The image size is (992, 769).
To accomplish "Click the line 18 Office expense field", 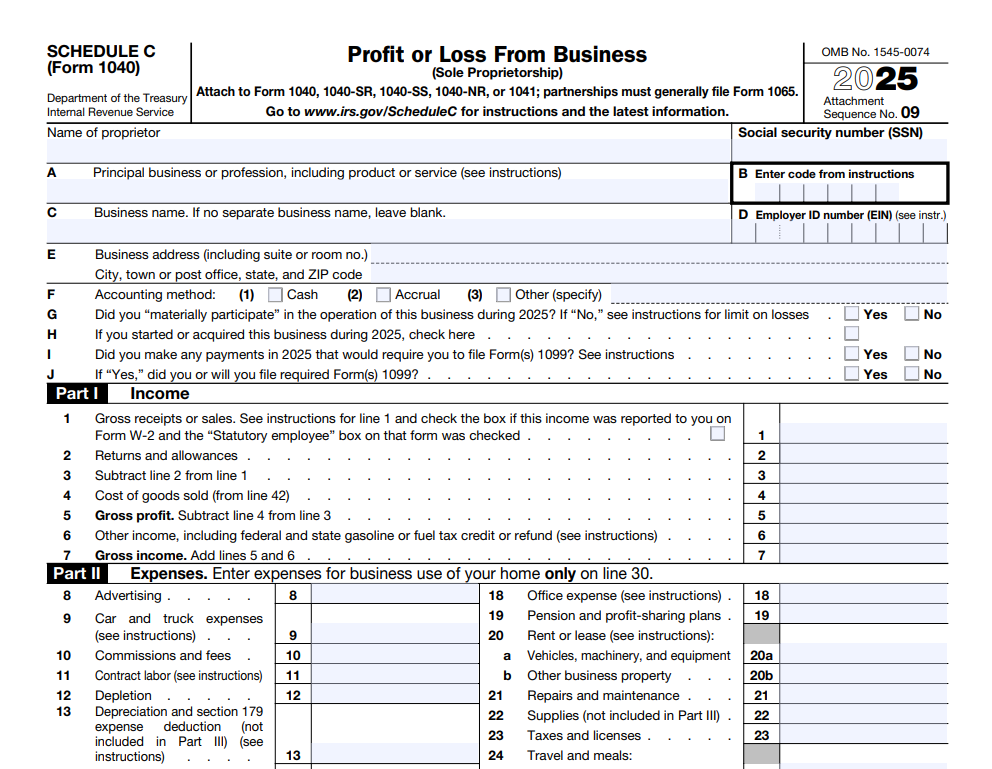I will point(864,594).
